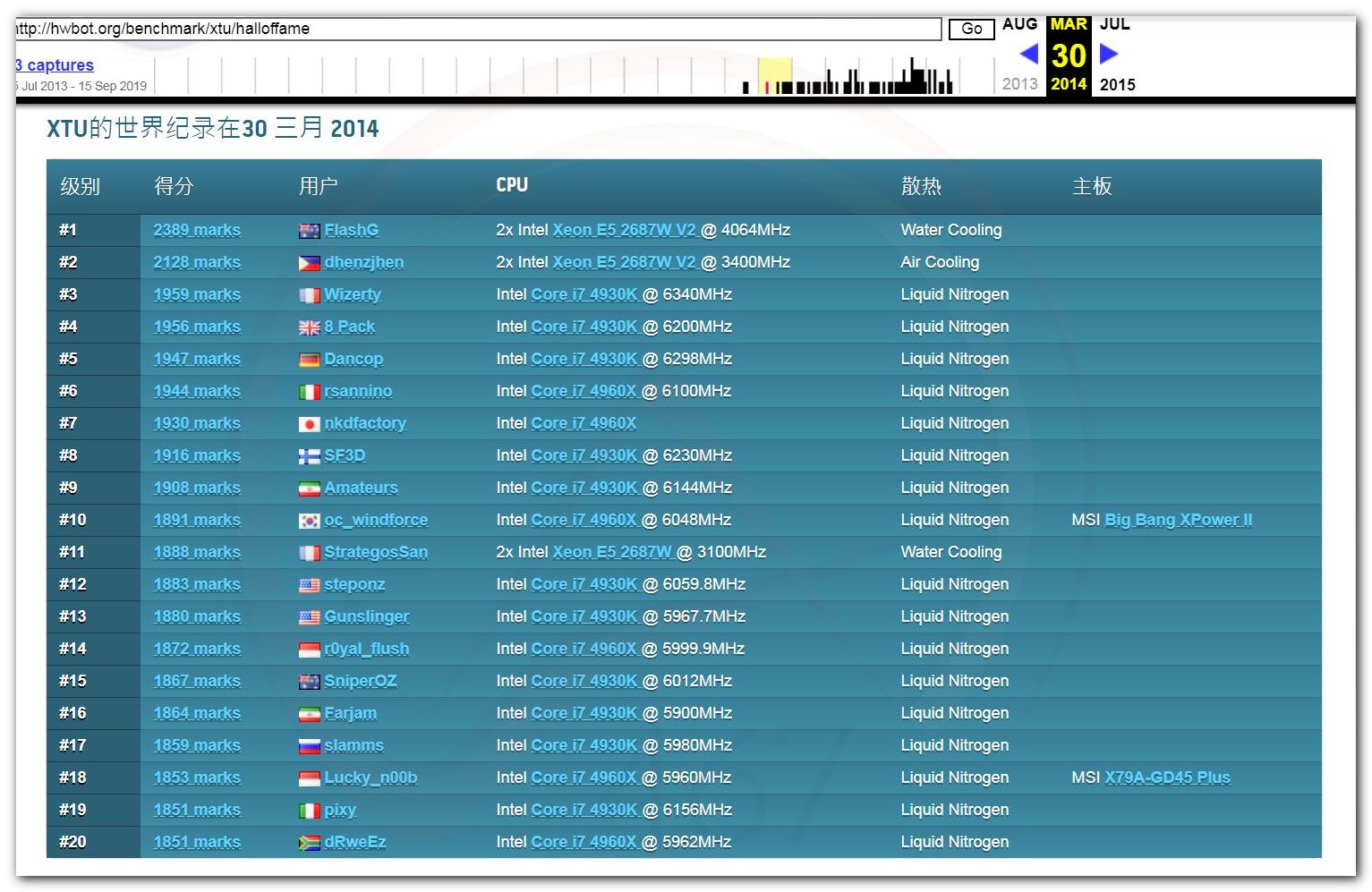1372x892 pixels.
Task: Open dhenzjhen user profile
Action: tap(363, 262)
